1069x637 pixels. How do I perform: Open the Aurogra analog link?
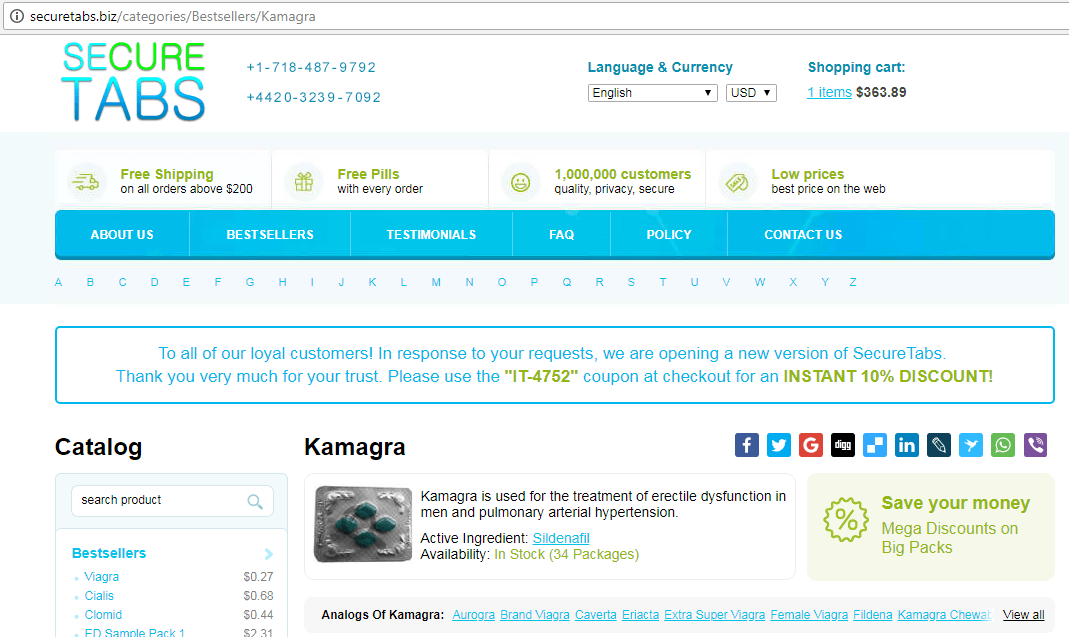coord(473,614)
